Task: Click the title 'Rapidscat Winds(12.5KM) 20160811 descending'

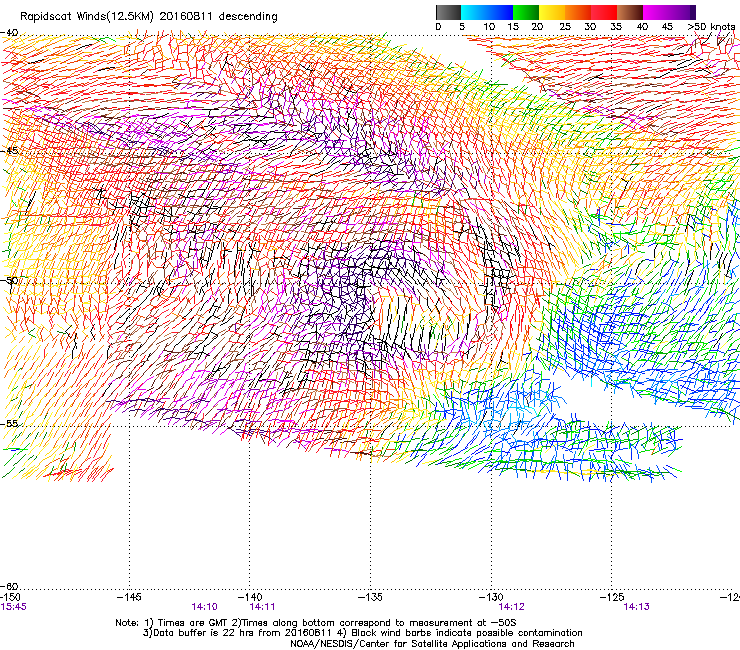Action: pyautogui.click(x=149, y=17)
